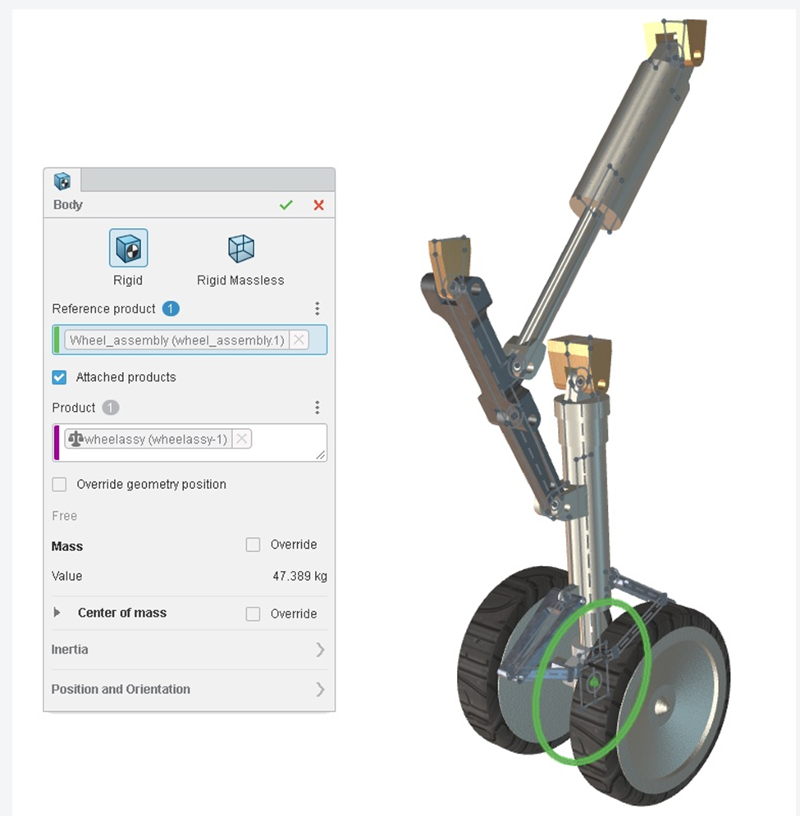Select the Rigid body type icon
This screenshot has width=800, height=816.
pos(128,248)
